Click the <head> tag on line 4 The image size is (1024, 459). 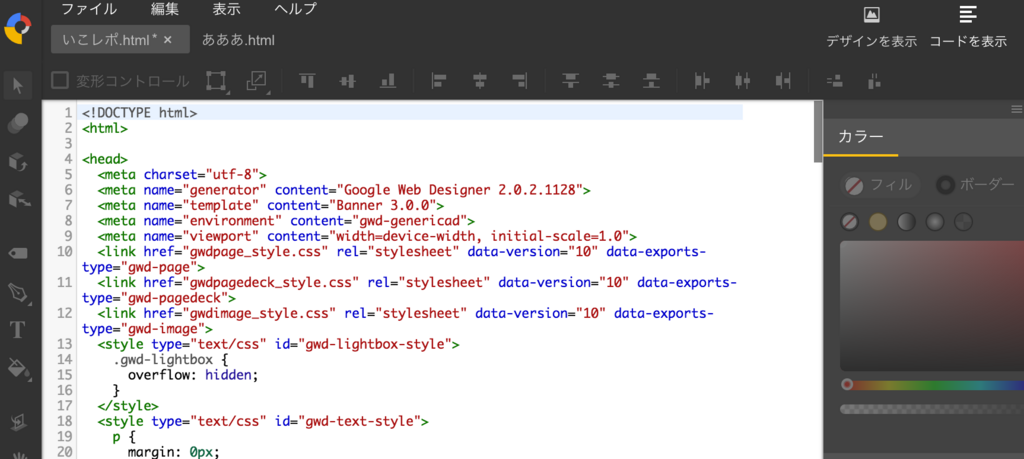[104, 159]
